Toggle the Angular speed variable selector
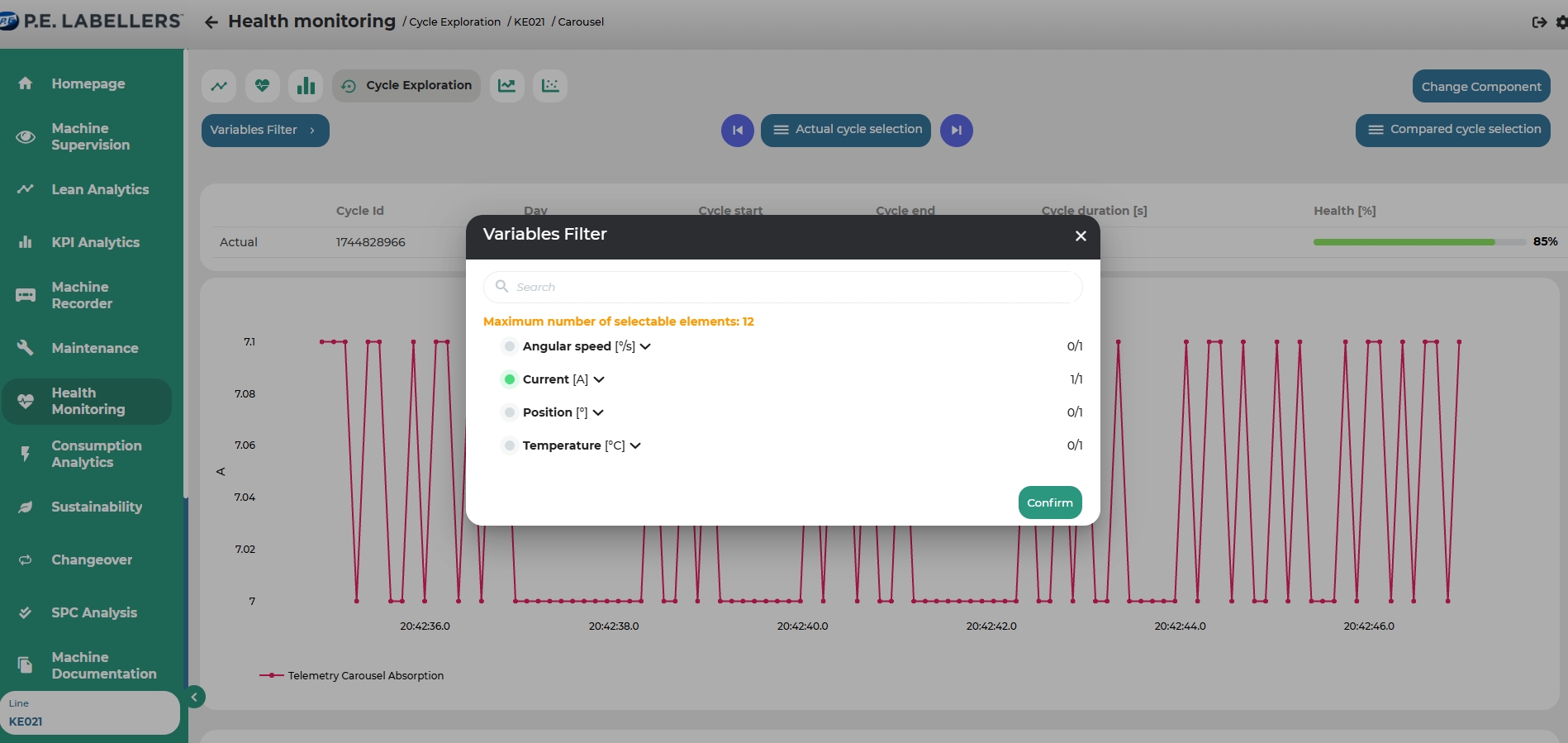Viewport: 1568px width, 743px height. click(510, 346)
